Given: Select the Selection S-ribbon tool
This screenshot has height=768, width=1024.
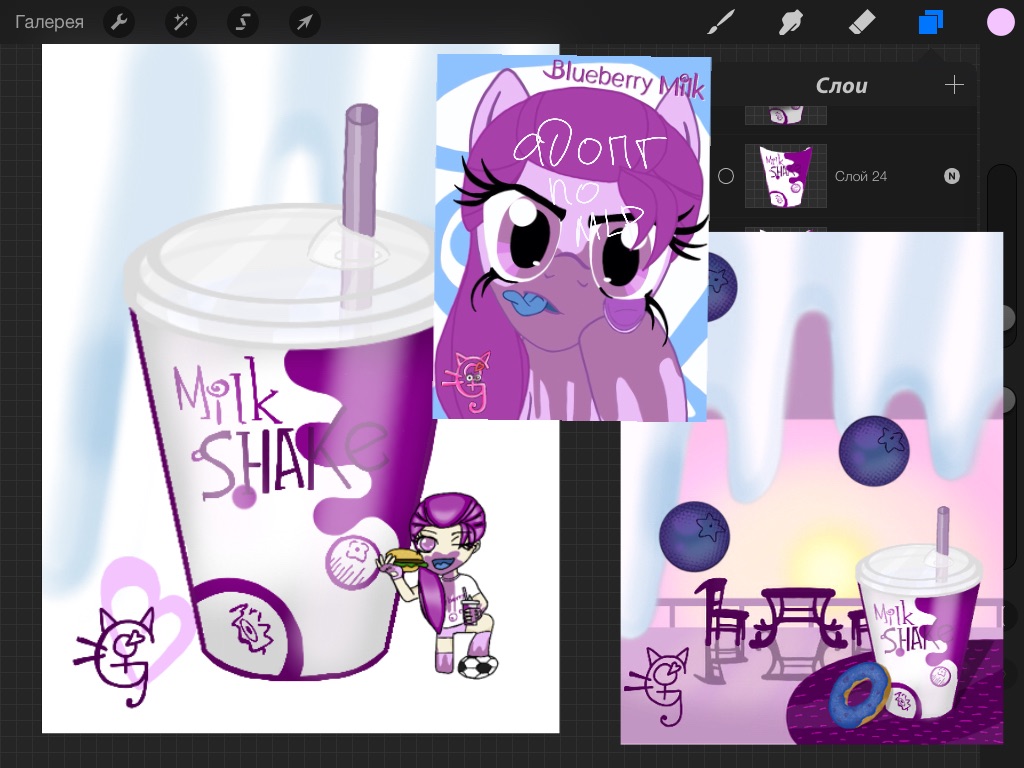Looking at the screenshot, I should click(x=242, y=22).
